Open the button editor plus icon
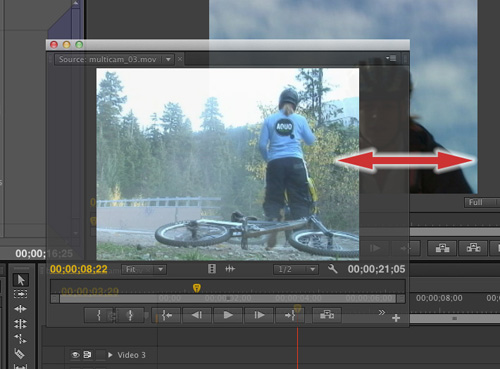500x369 pixels. tap(396, 318)
